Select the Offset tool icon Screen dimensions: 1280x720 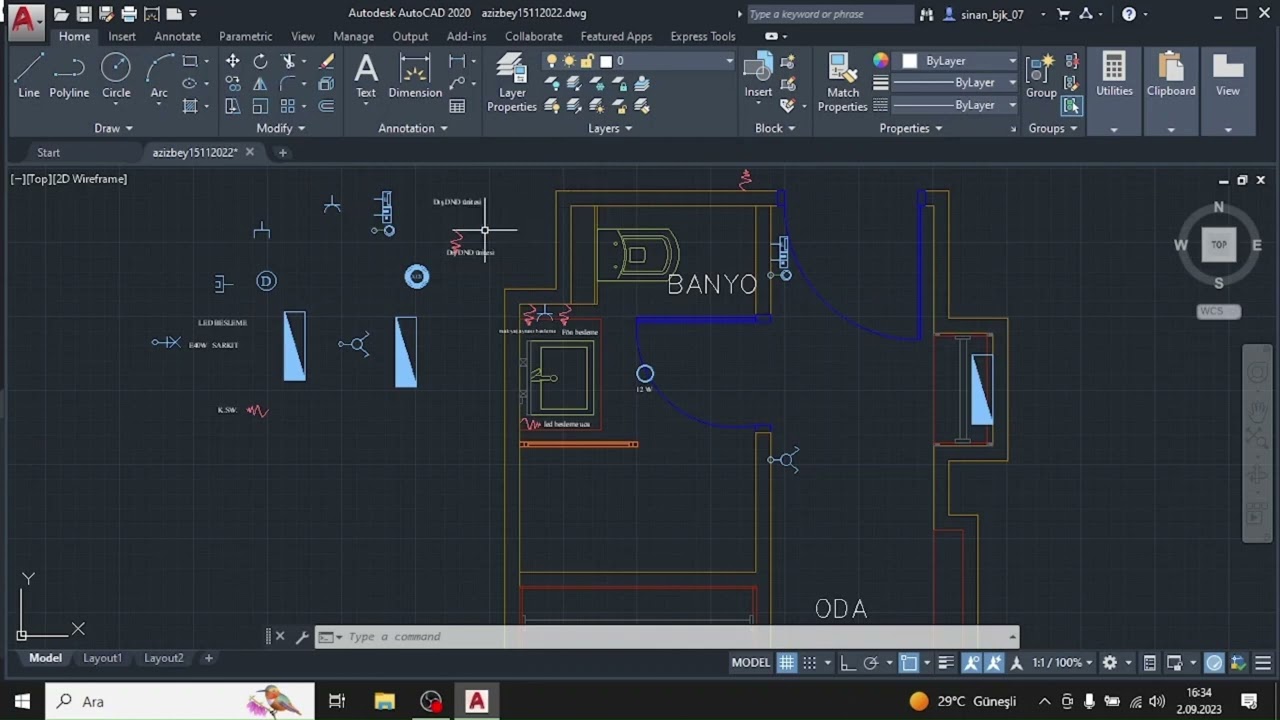326,106
